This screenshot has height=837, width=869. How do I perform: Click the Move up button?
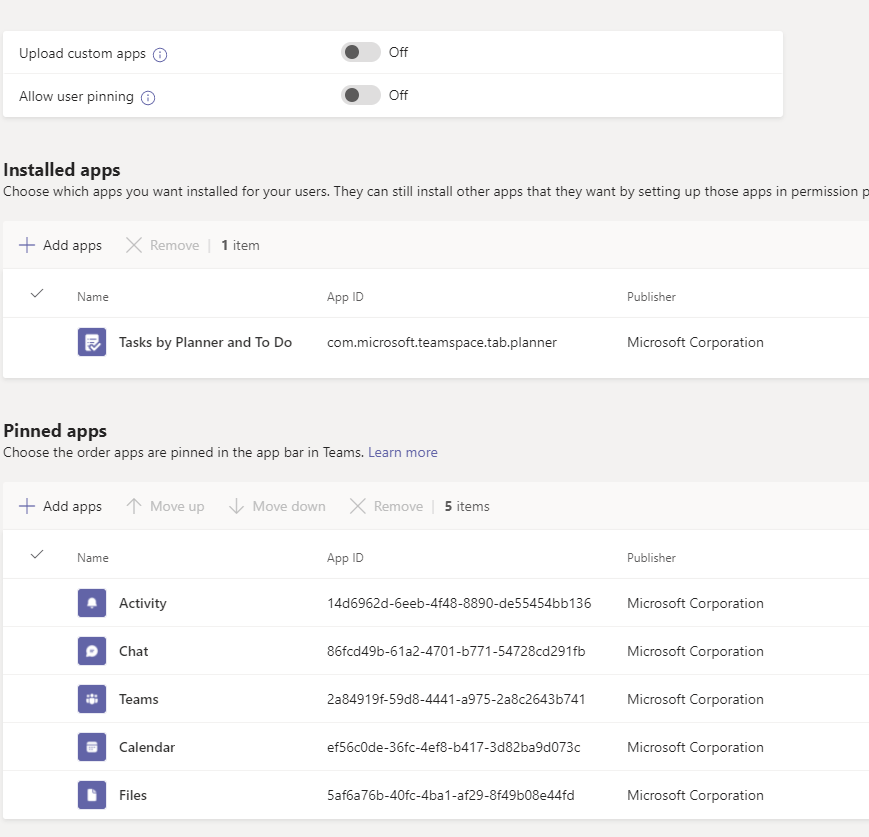(x=165, y=506)
